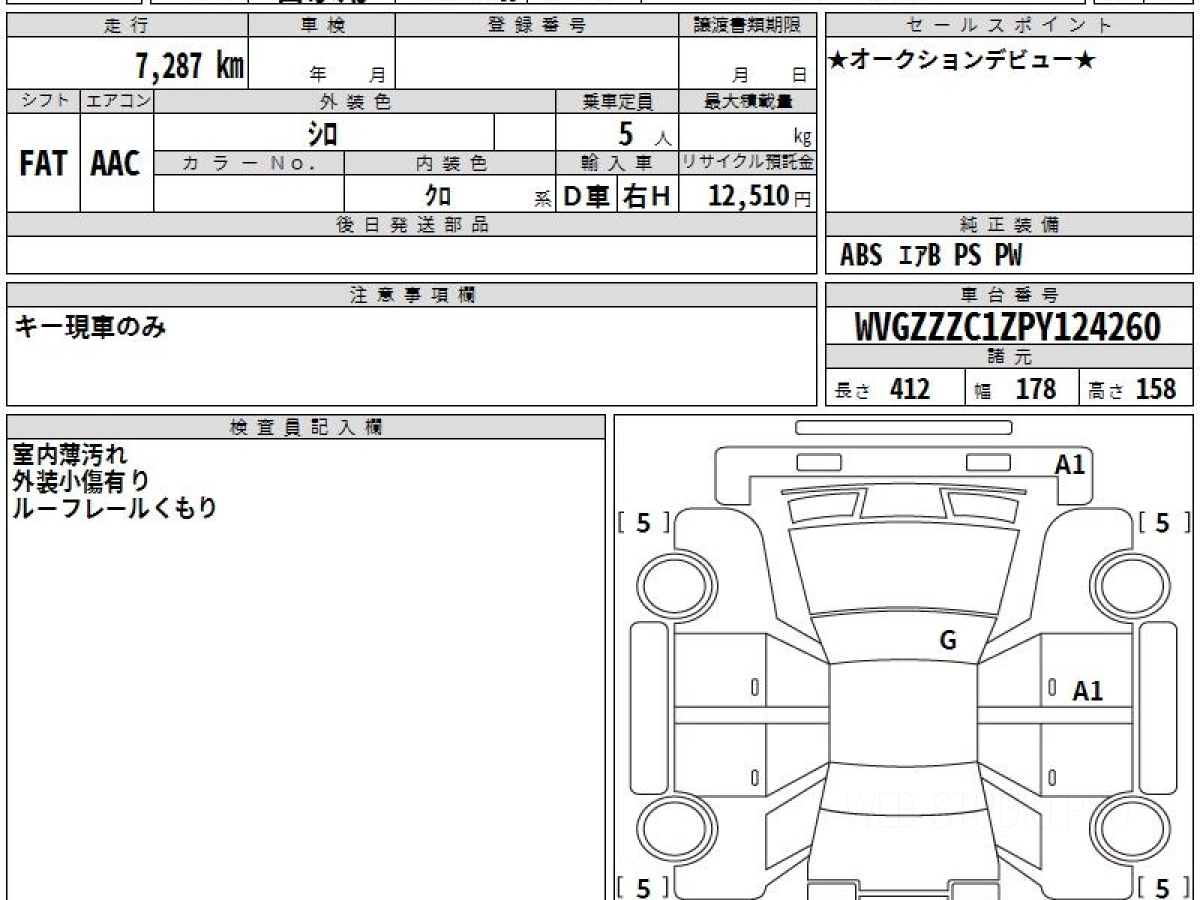Click the AAC air conditioner value
The image size is (1200, 900).
pyautogui.click(x=116, y=164)
